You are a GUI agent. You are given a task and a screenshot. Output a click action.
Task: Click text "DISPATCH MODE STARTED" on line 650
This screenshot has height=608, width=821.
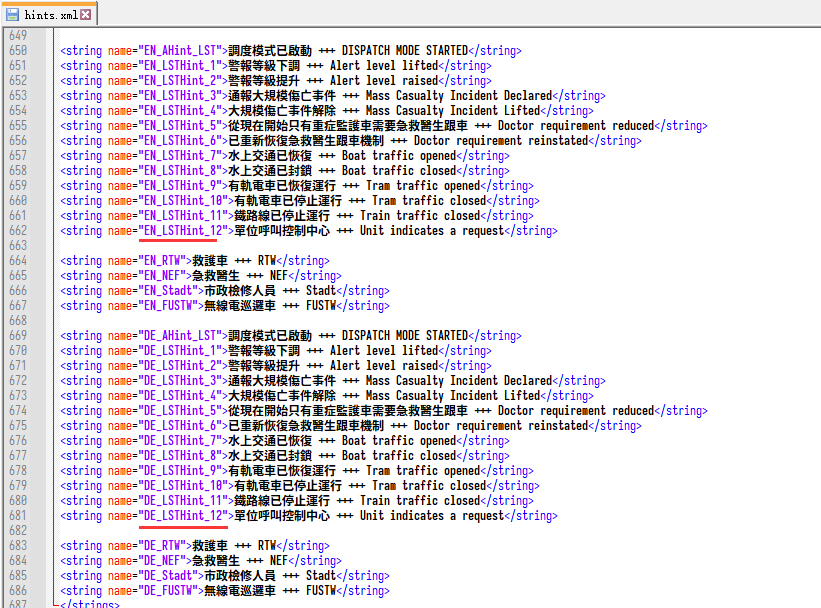(x=405, y=51)
